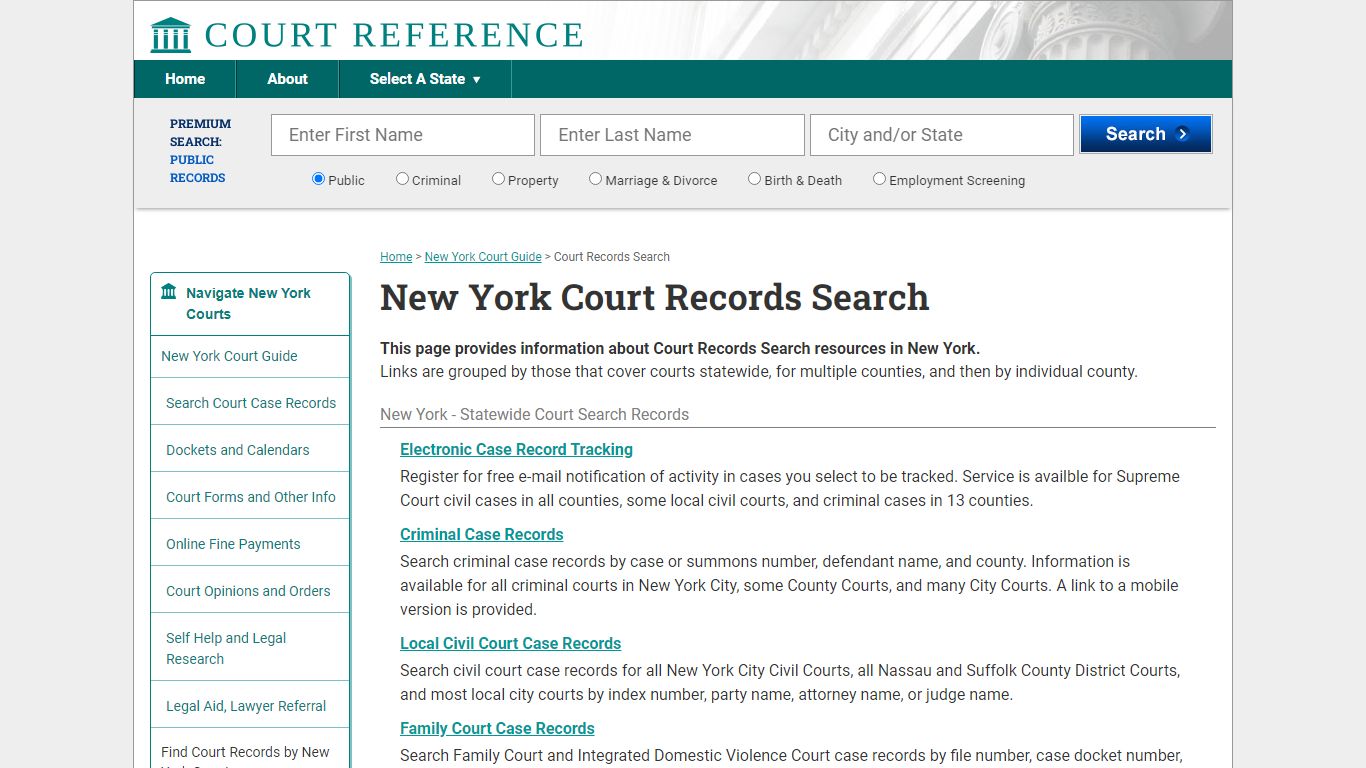
Task: Navigate to Online Fine Payments
Action: [233, 543]
